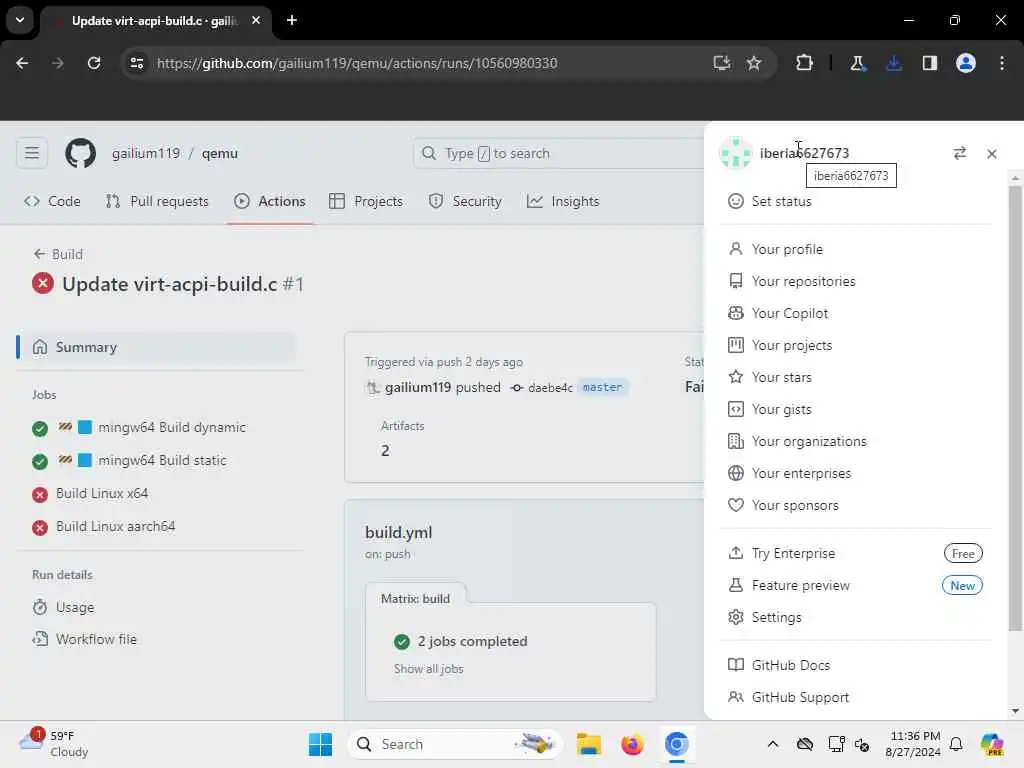
Task: Switch to the Pull requests tab
Action: point(157,201)
